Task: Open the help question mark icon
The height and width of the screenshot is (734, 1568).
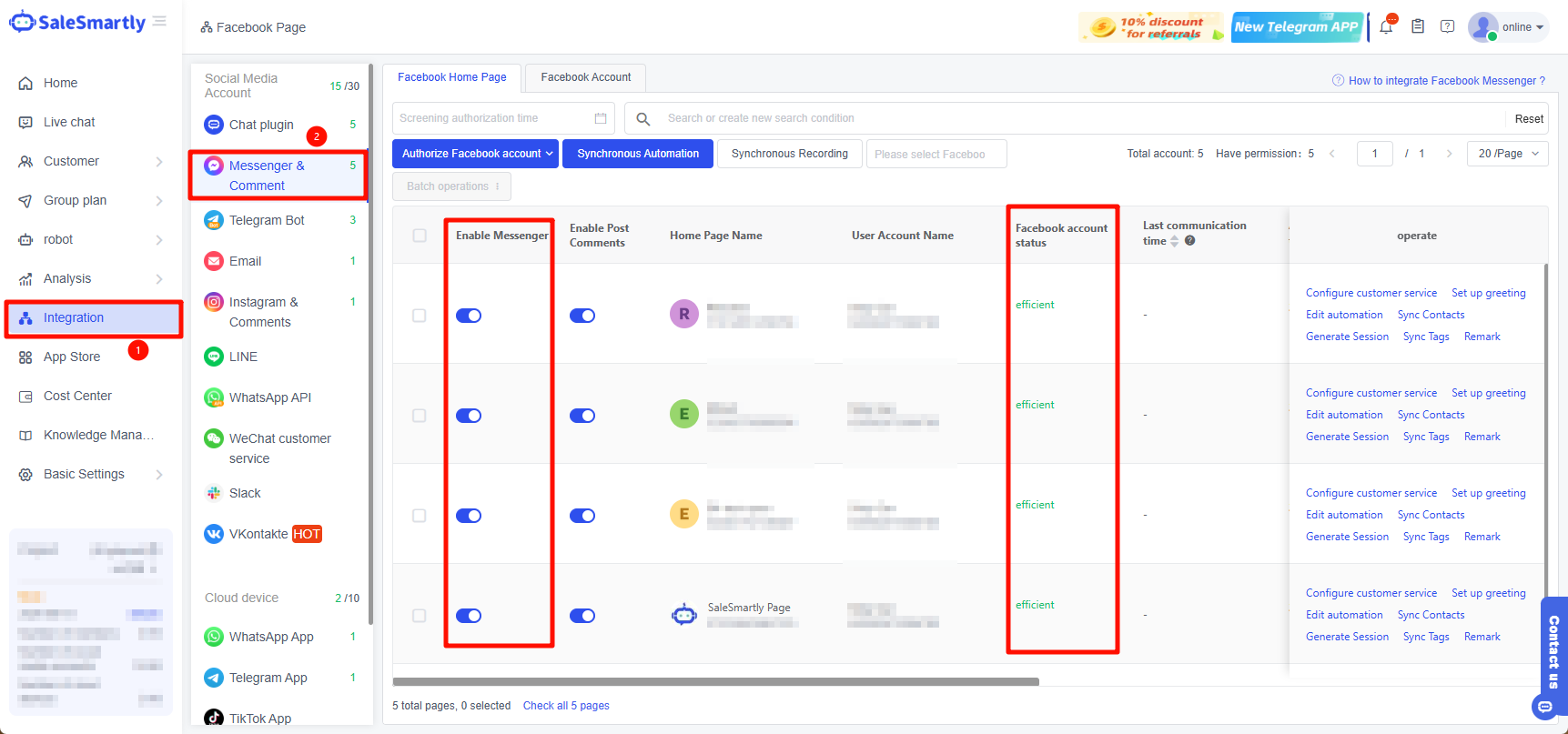Action: point(1447,27)
